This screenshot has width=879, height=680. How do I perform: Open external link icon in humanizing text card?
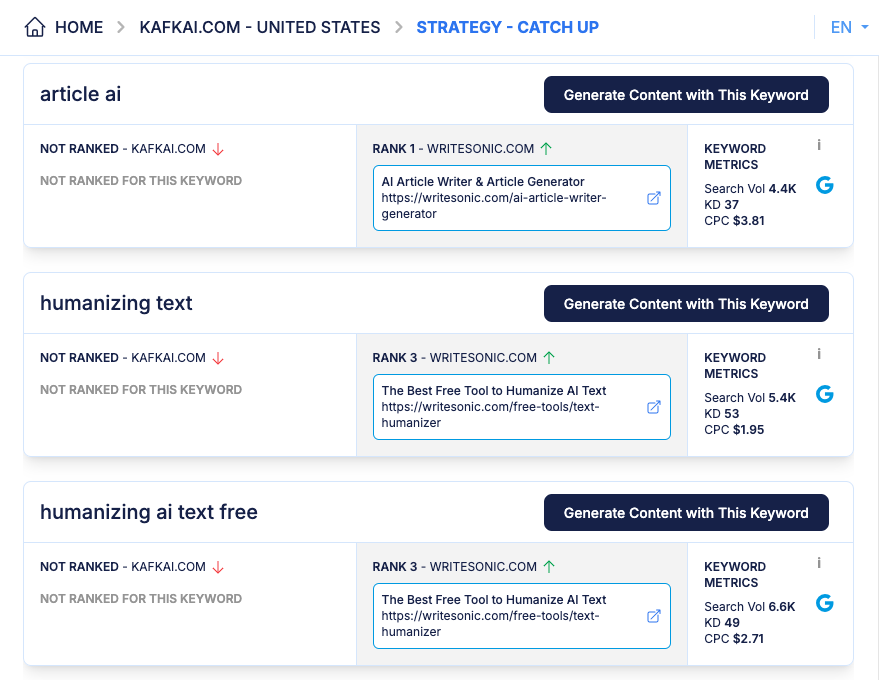pos(654,407)
